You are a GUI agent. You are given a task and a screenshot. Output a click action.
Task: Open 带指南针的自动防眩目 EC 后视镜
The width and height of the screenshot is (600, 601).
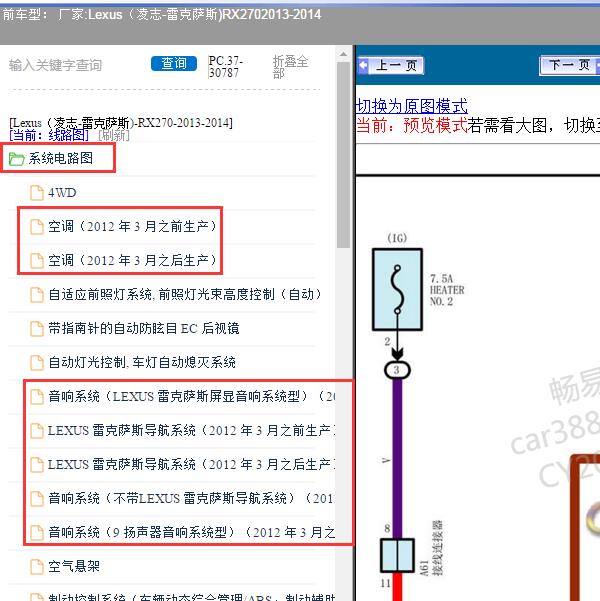[x=144, y=328]
